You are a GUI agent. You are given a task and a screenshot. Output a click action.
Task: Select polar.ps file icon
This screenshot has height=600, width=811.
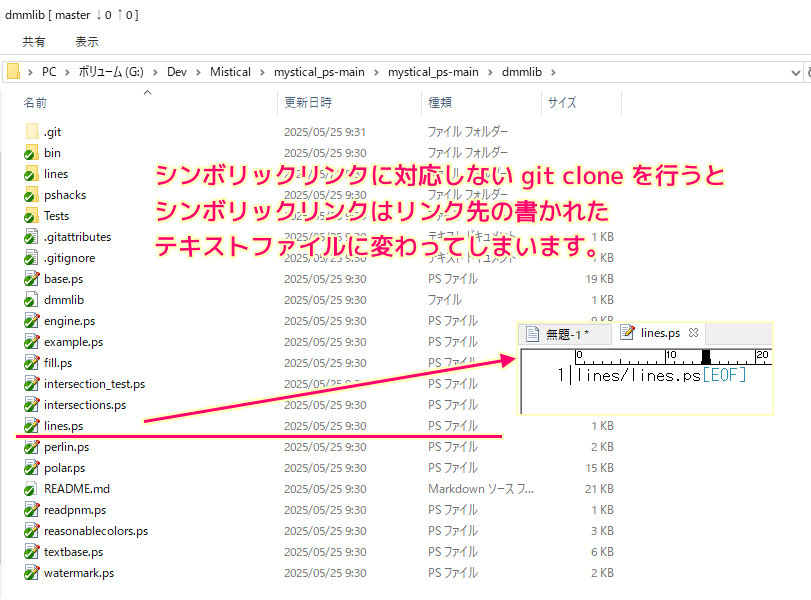tap(32, 468)
